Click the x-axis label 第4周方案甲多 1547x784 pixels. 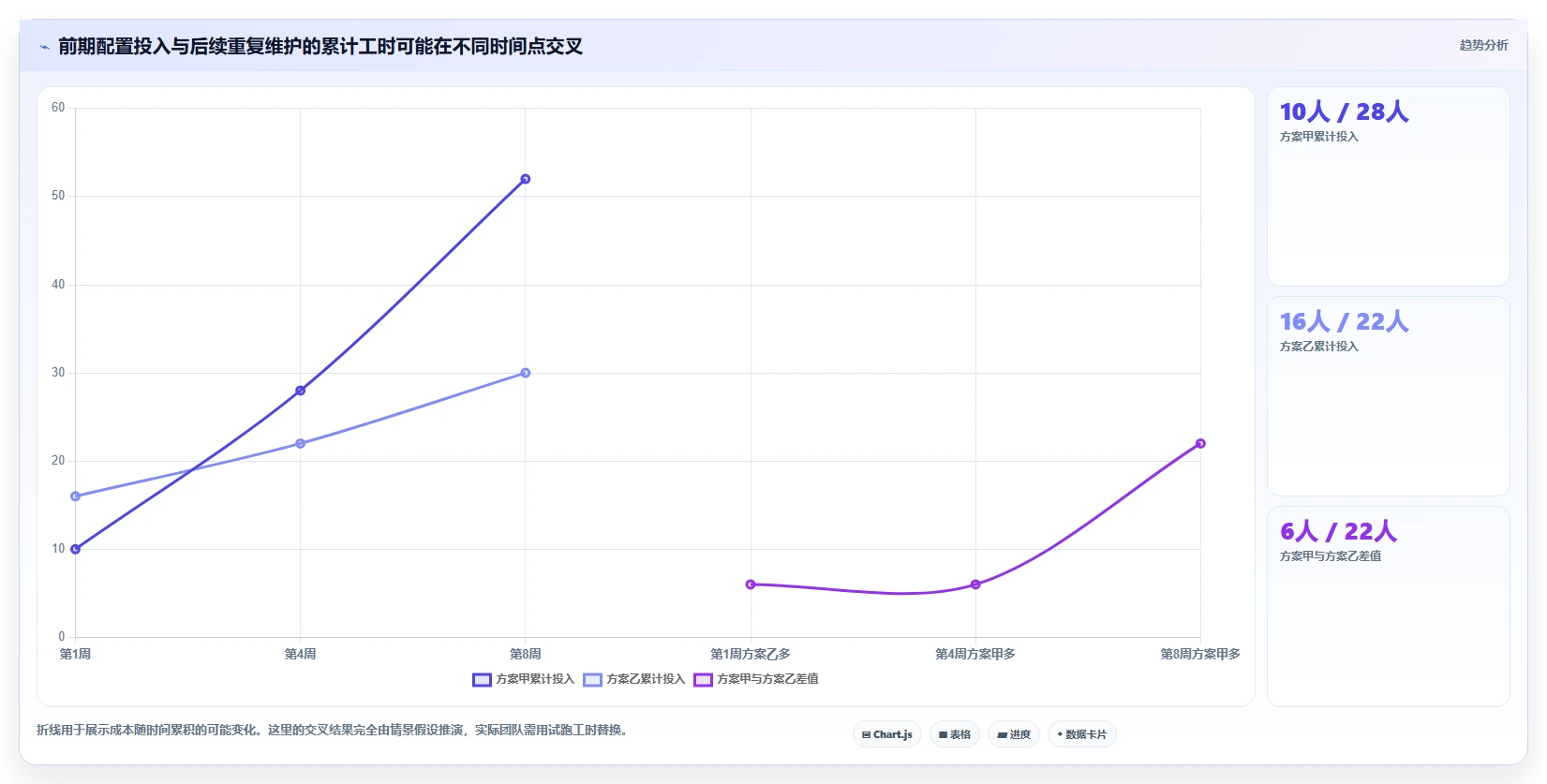[975, 654]
